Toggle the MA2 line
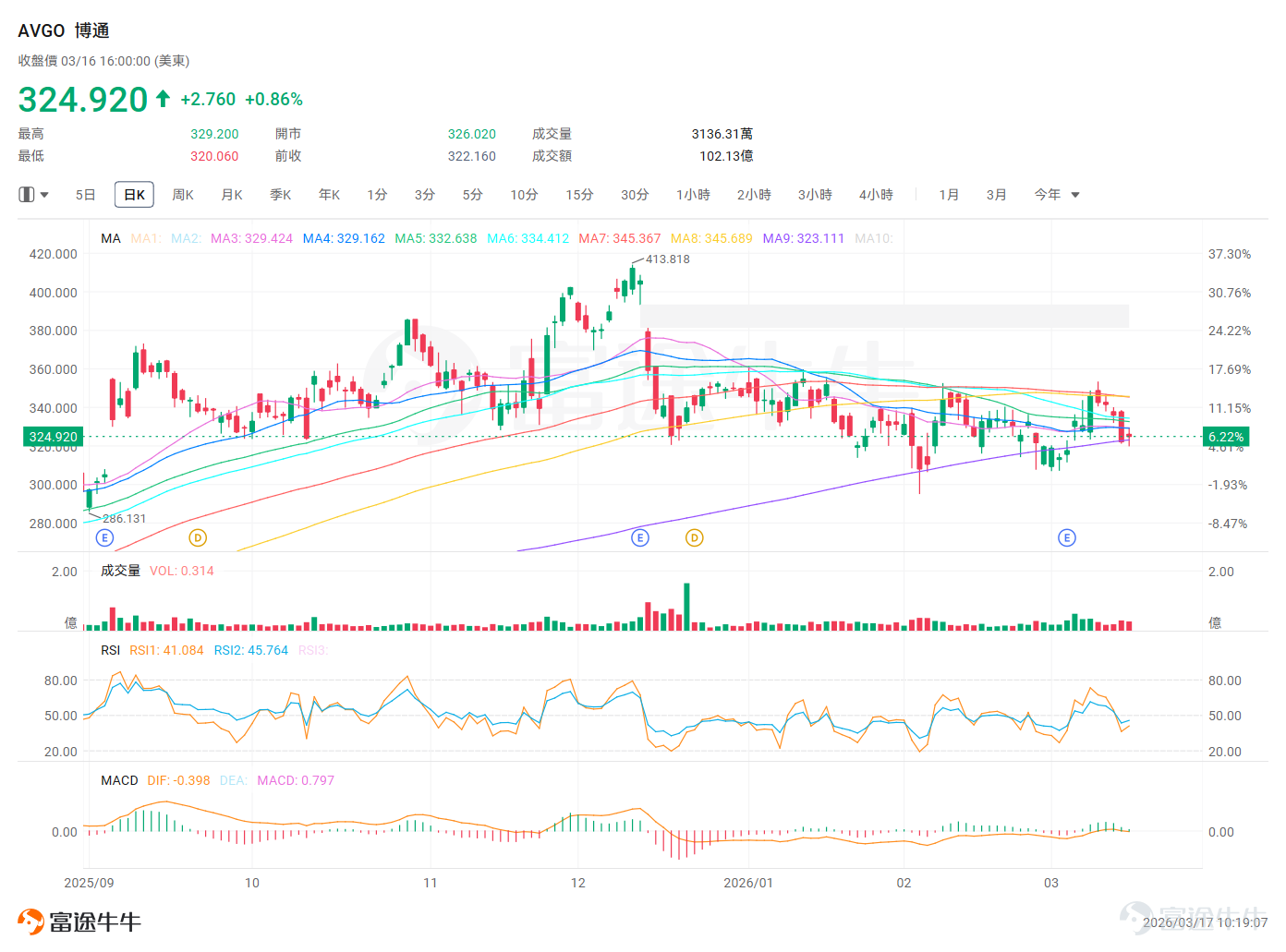This screenshot has width=1286, height=952. pyautogui.click(x=186, y=238)
